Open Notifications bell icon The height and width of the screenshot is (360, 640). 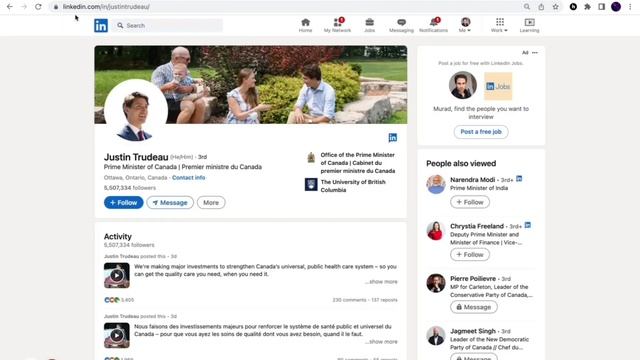click(433, 25)
